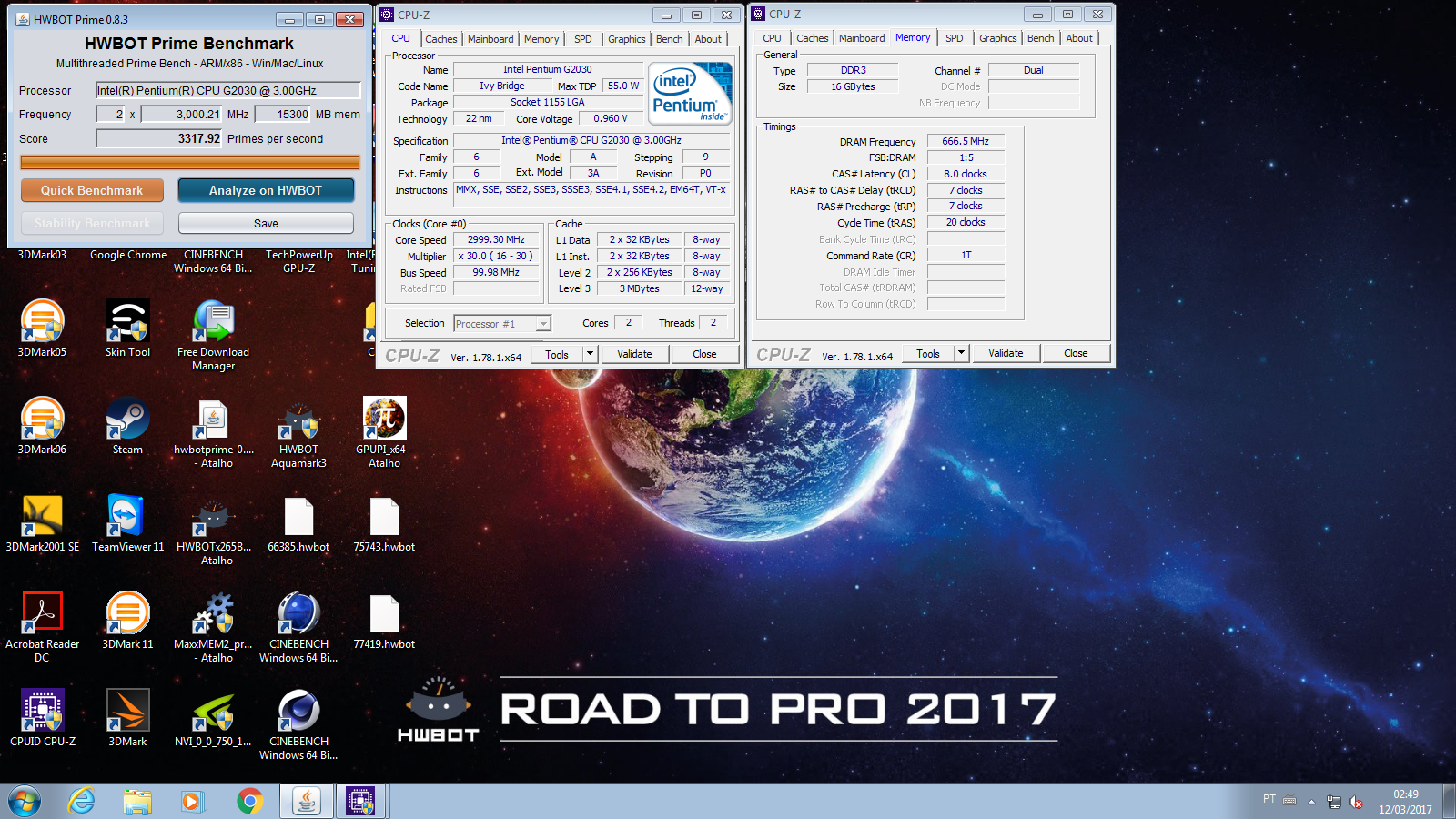Open the 3DMark05 desktop icon
Viewport: 1456px width, 819px height.
point(42,328)
